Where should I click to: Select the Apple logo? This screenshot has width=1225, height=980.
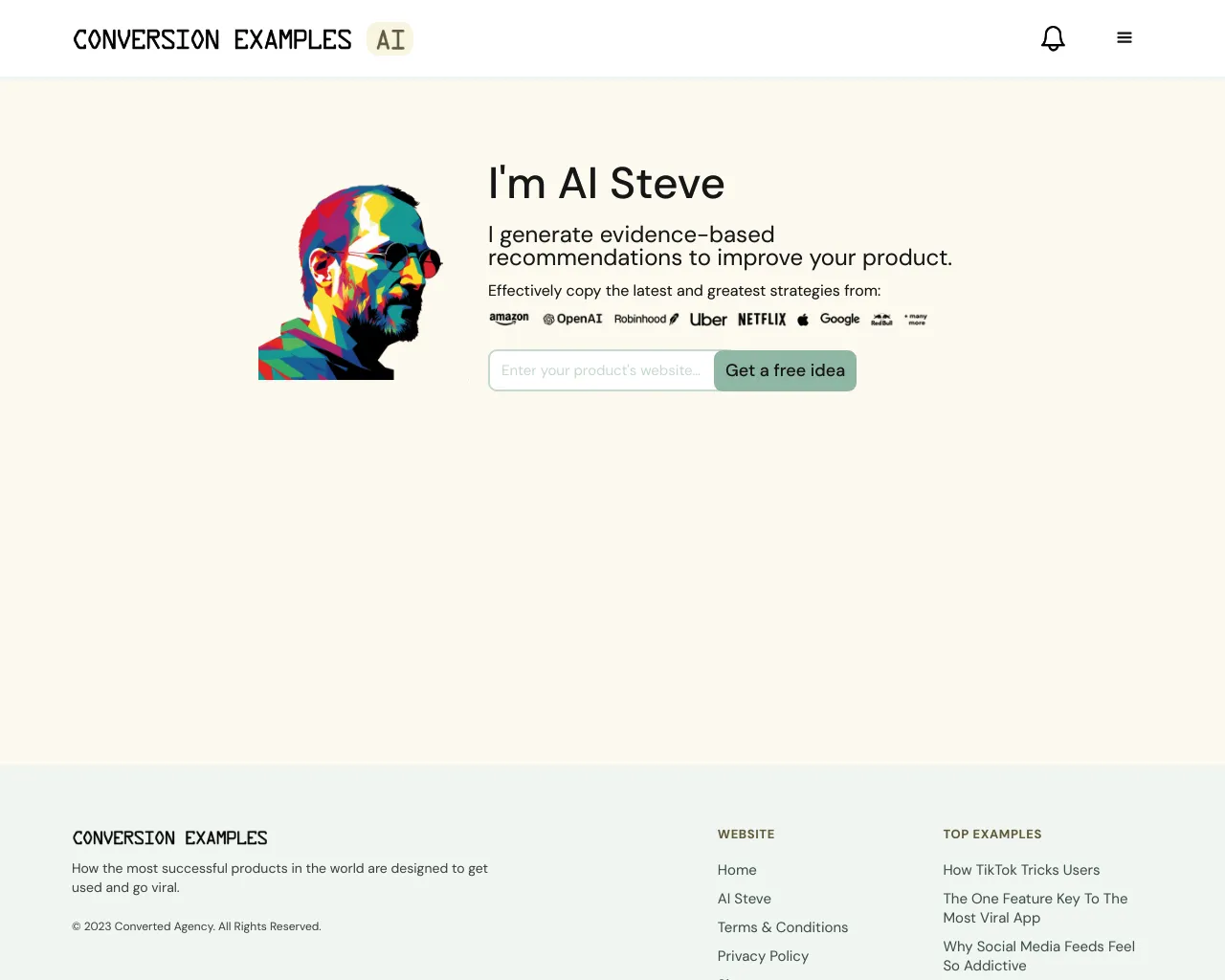[802, 319]
